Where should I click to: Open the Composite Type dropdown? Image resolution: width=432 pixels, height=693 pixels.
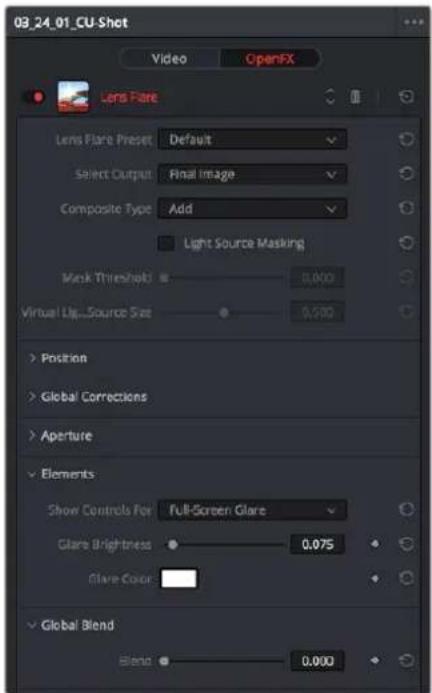click(x=252, y=209)
